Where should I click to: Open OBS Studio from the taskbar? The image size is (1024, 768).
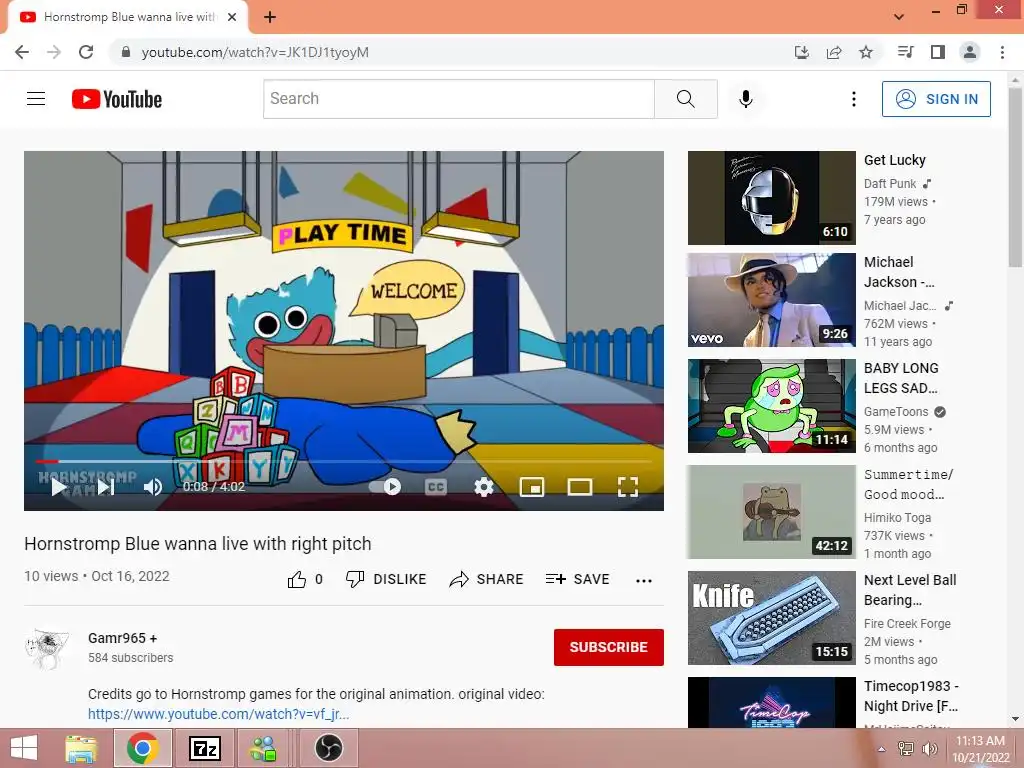pos(329,748)
